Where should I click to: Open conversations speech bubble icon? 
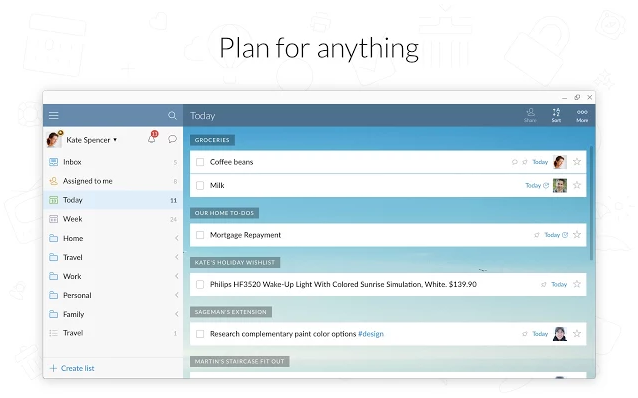coord(173,139)
